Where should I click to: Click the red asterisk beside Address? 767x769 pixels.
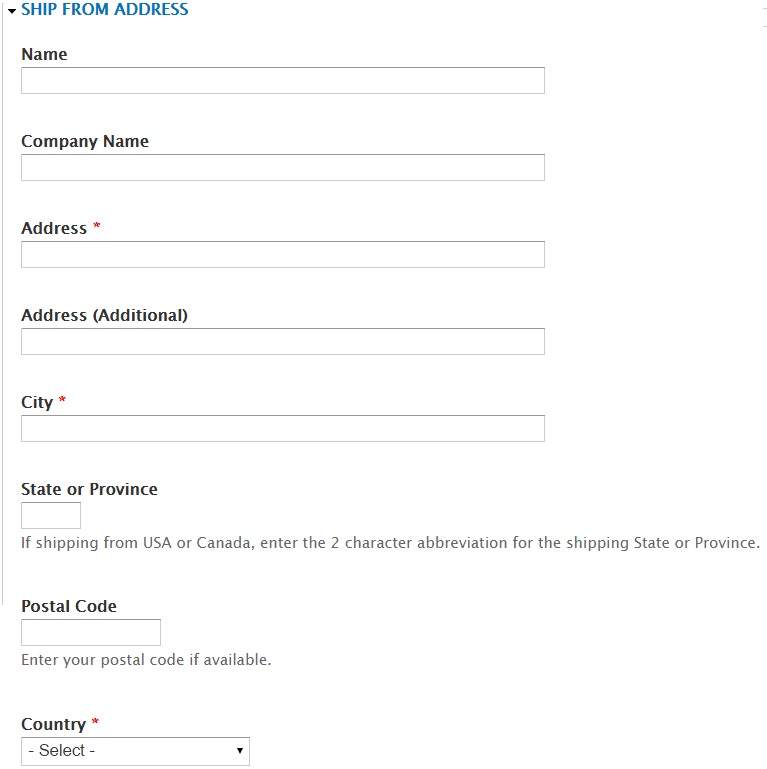tap(97, 226)
